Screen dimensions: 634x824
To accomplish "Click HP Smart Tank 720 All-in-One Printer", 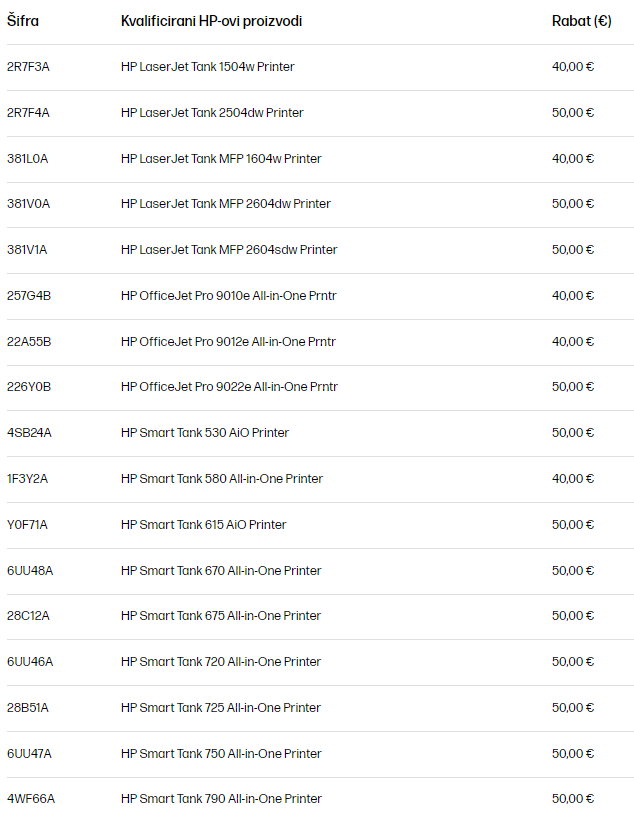I will (x=221, y=662).
